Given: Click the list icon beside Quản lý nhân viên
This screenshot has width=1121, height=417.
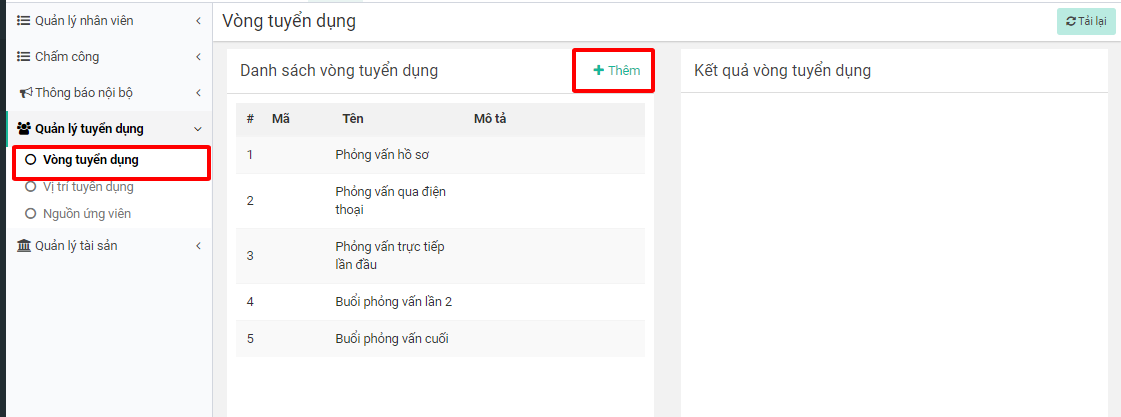Looking at the screenshot, I should point(24,21).
